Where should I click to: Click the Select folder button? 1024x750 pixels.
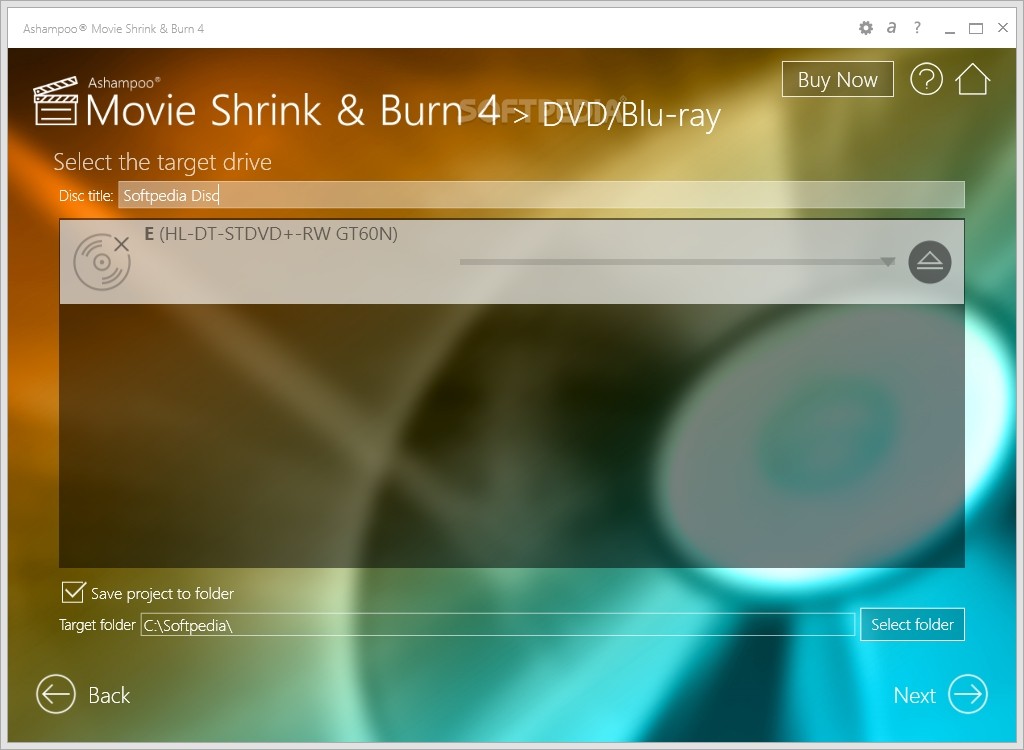pos(912,625)
